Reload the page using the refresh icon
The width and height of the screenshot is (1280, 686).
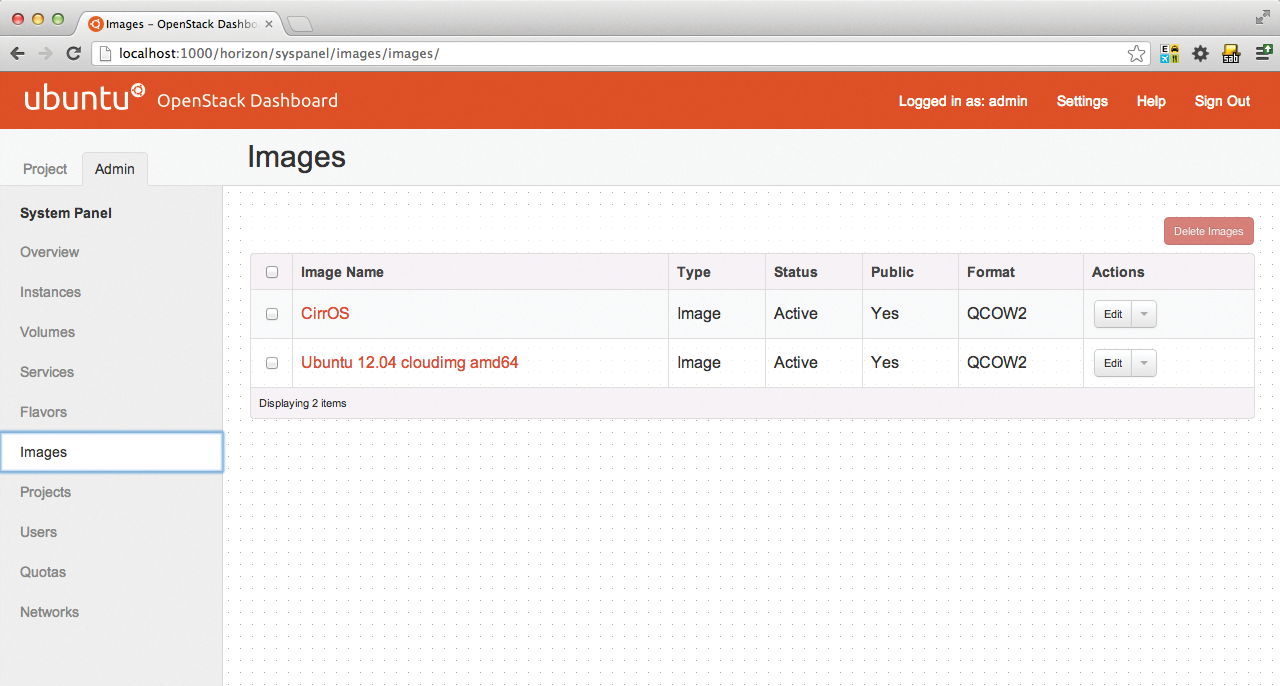tap(73, 54)
